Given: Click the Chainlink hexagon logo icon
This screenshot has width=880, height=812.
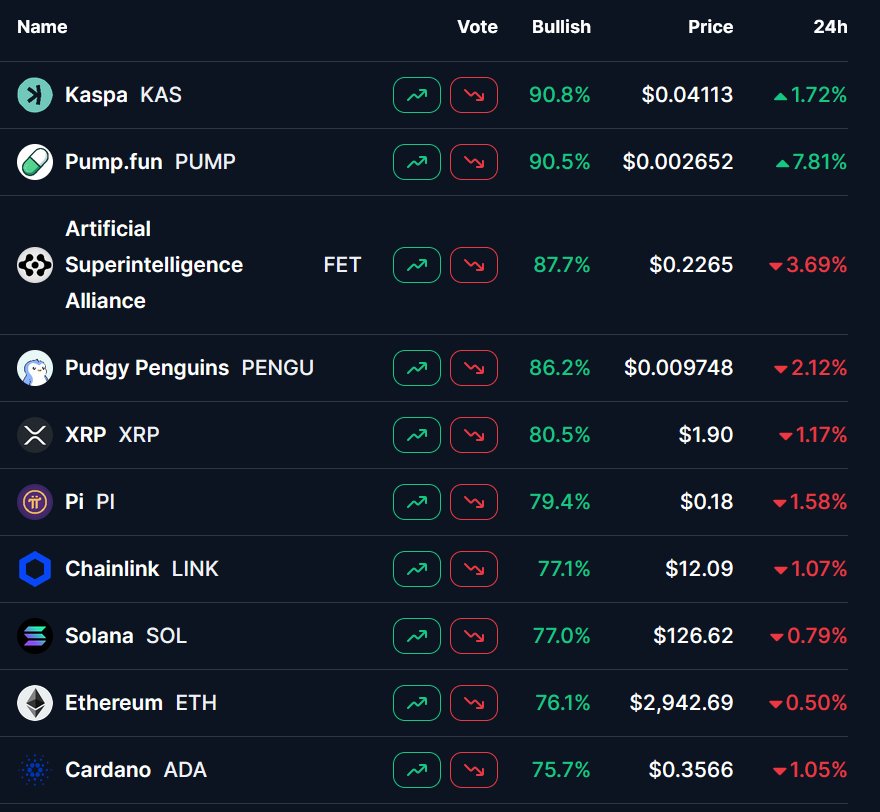Looking at the screenshot, I should (x=35, y=569).
